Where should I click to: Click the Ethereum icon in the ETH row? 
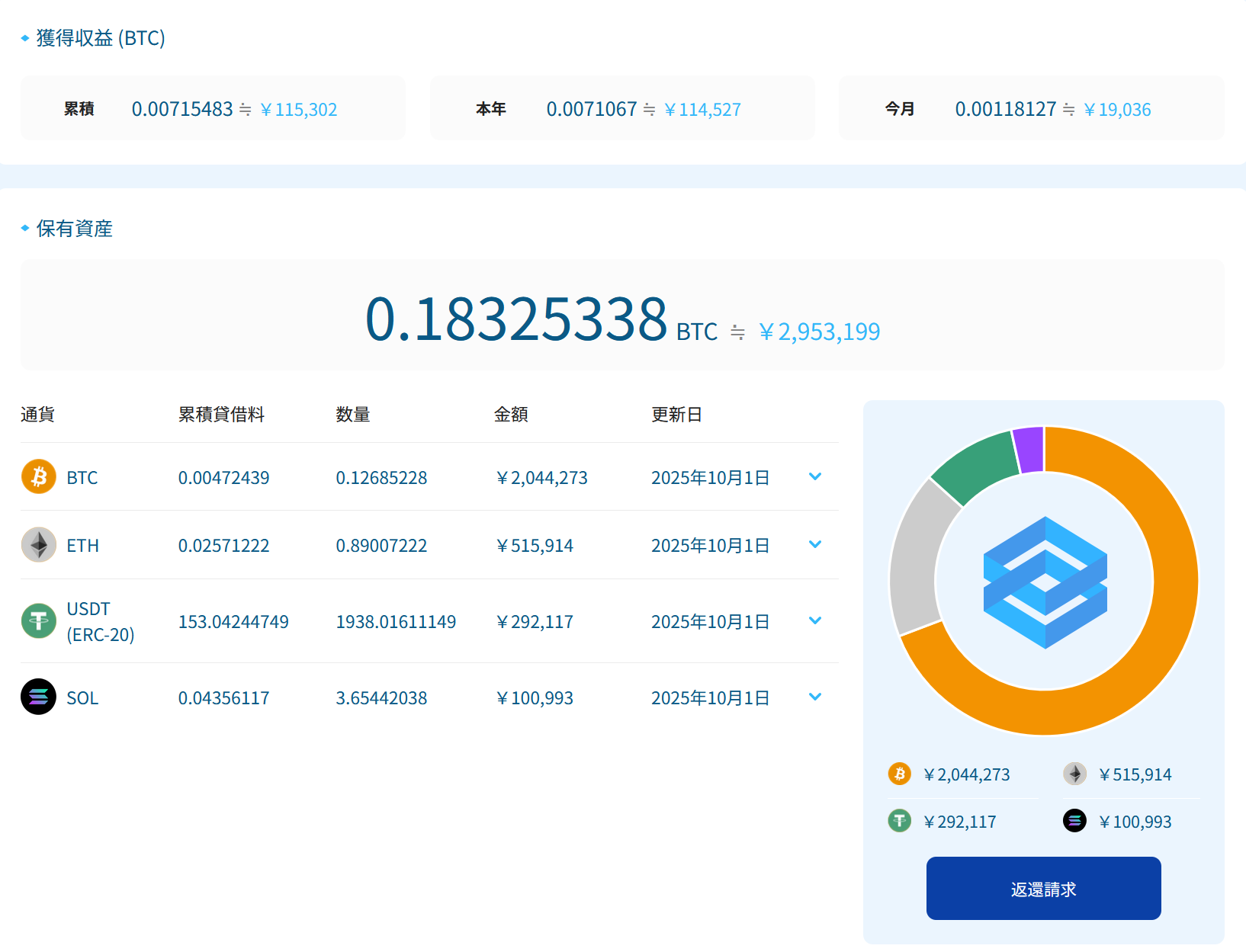click(39, 545)
